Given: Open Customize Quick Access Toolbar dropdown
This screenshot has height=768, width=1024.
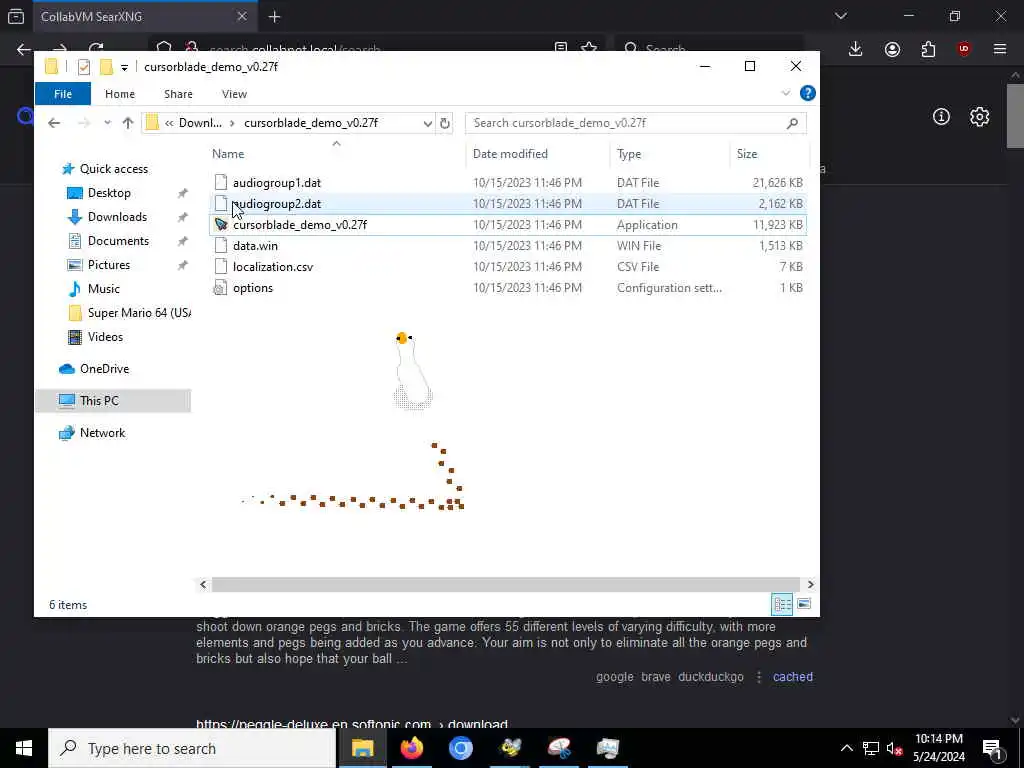Looking at the screenshot, I should (124, 67).
